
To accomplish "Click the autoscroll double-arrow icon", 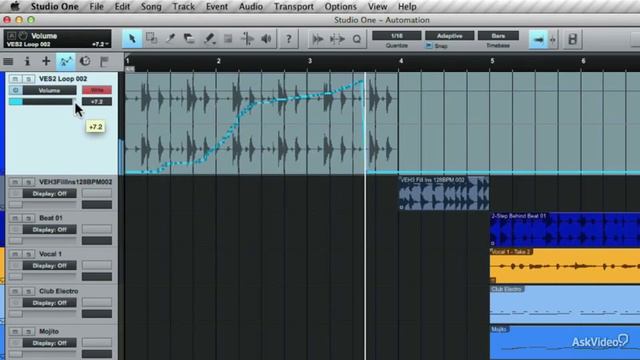I will click(318, 39).
